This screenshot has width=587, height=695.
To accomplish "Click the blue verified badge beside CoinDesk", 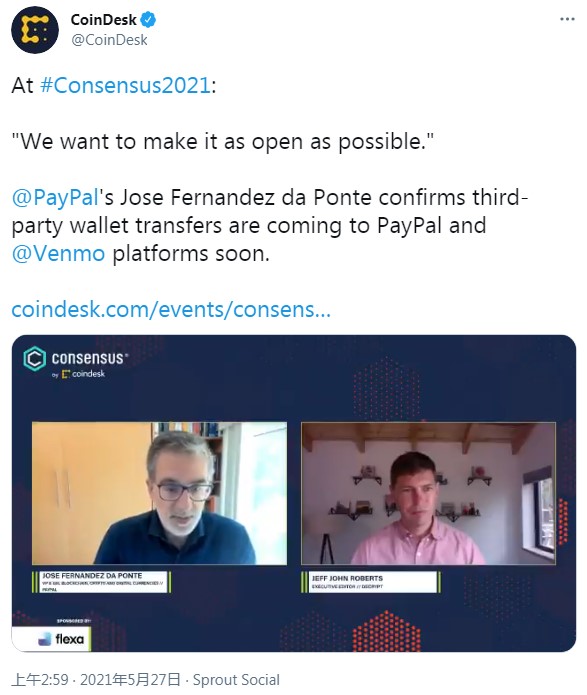I will tap(148, 20).
